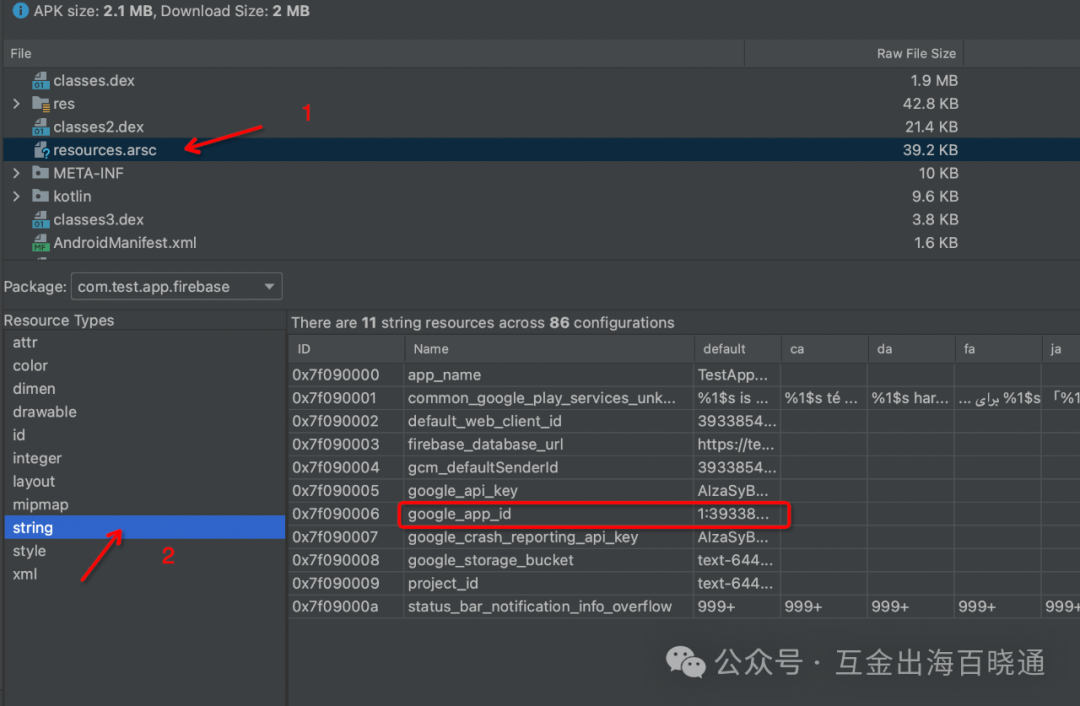Select the google_app_id string row
The image size is (1080, 706).
[x=460, y=513]
